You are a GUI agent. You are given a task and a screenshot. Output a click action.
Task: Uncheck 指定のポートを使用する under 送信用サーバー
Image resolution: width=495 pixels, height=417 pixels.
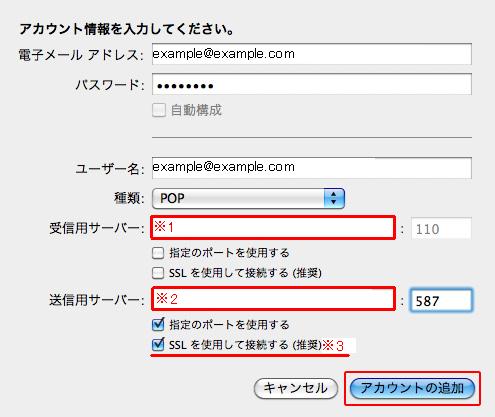pos(158,324)
